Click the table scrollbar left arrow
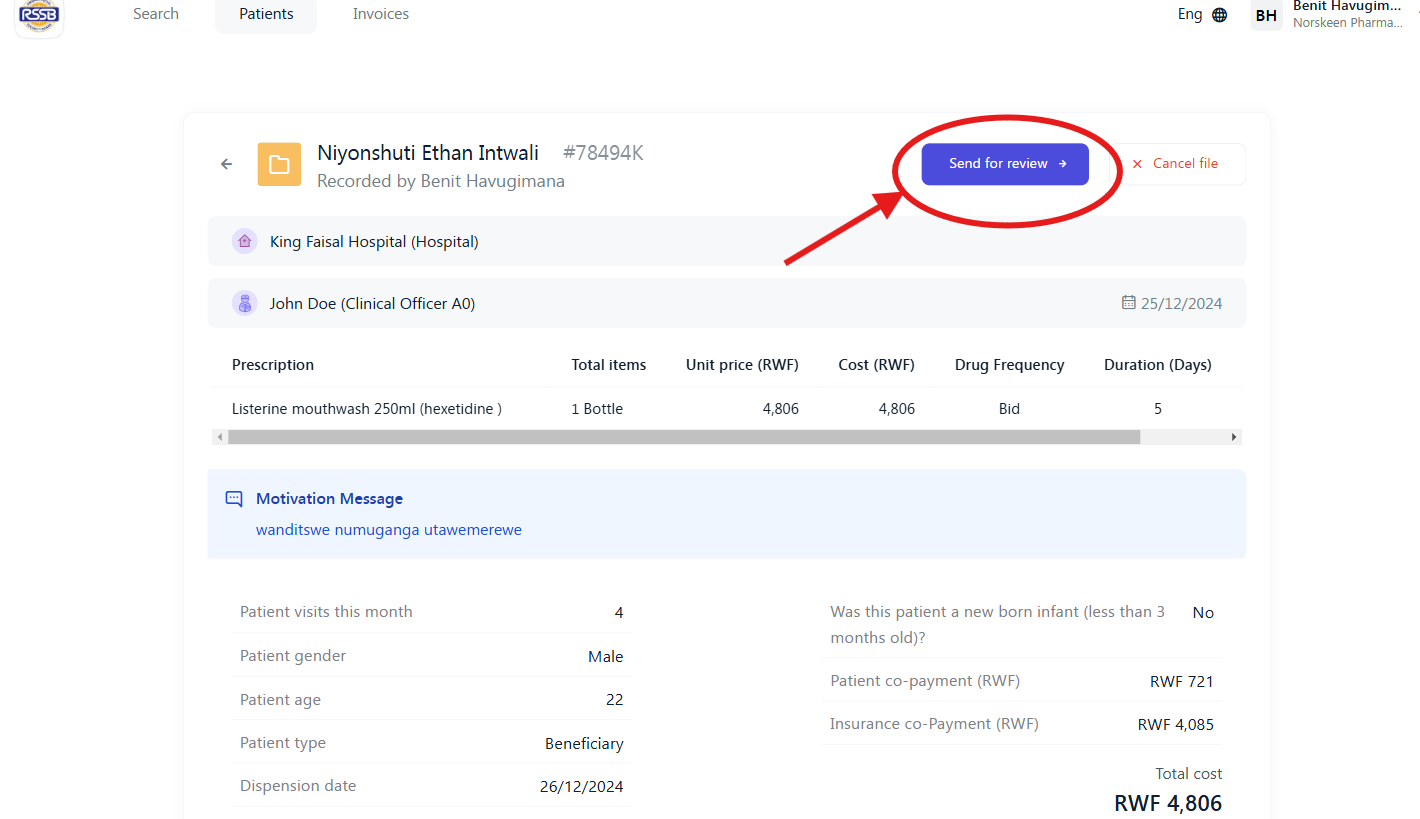The width and height of the screenshot is (1420, 819). pos(218,437)
